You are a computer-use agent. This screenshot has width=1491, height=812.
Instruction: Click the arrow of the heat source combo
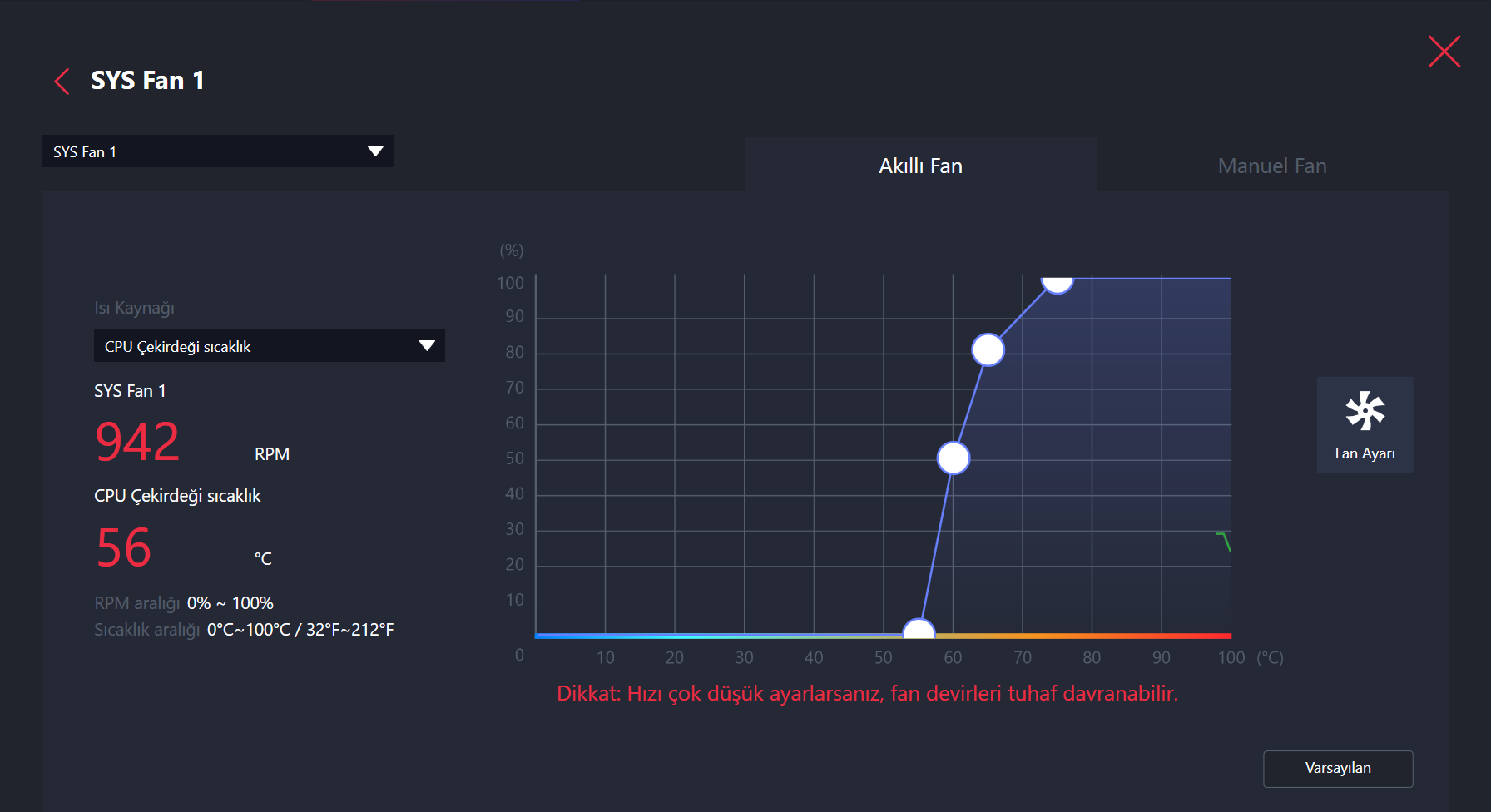pos(427,346)
